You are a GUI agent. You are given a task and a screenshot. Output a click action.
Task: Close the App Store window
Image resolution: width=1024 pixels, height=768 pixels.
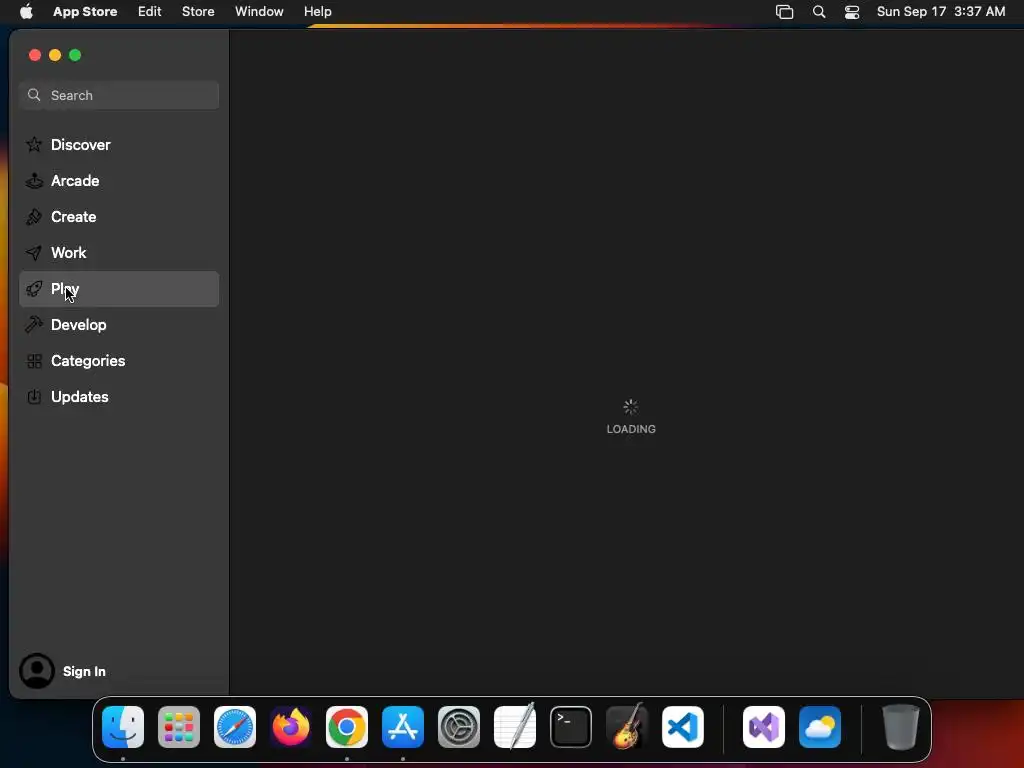tap(35, 55)
